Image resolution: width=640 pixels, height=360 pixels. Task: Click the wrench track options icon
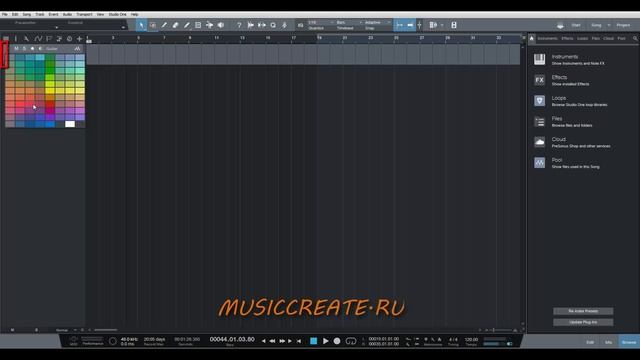(x=27, y=38)
